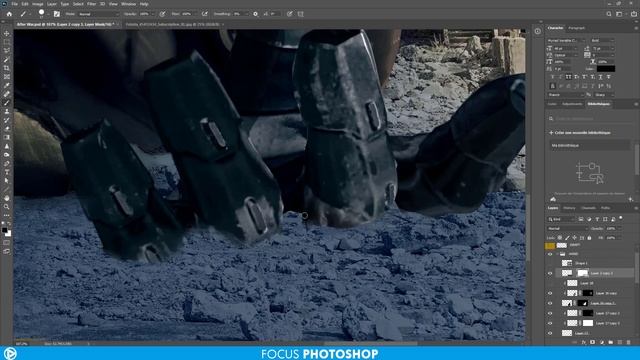Click yellow color-tagged layer swatch
The width and height of the screenshot is (640, 360).
550,245
